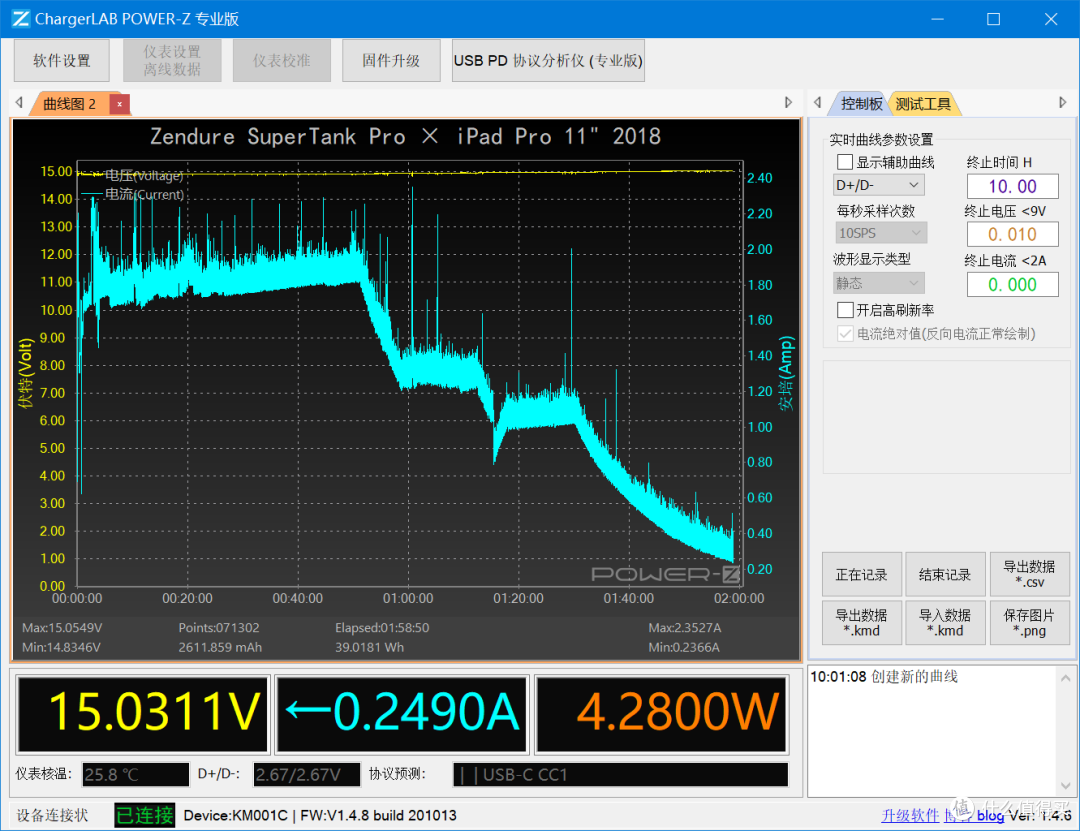Log panel scrollbar down arrow
The width and height of the screenshot is (1080, 831).
pyautogui.click(x=1065, y=786)
